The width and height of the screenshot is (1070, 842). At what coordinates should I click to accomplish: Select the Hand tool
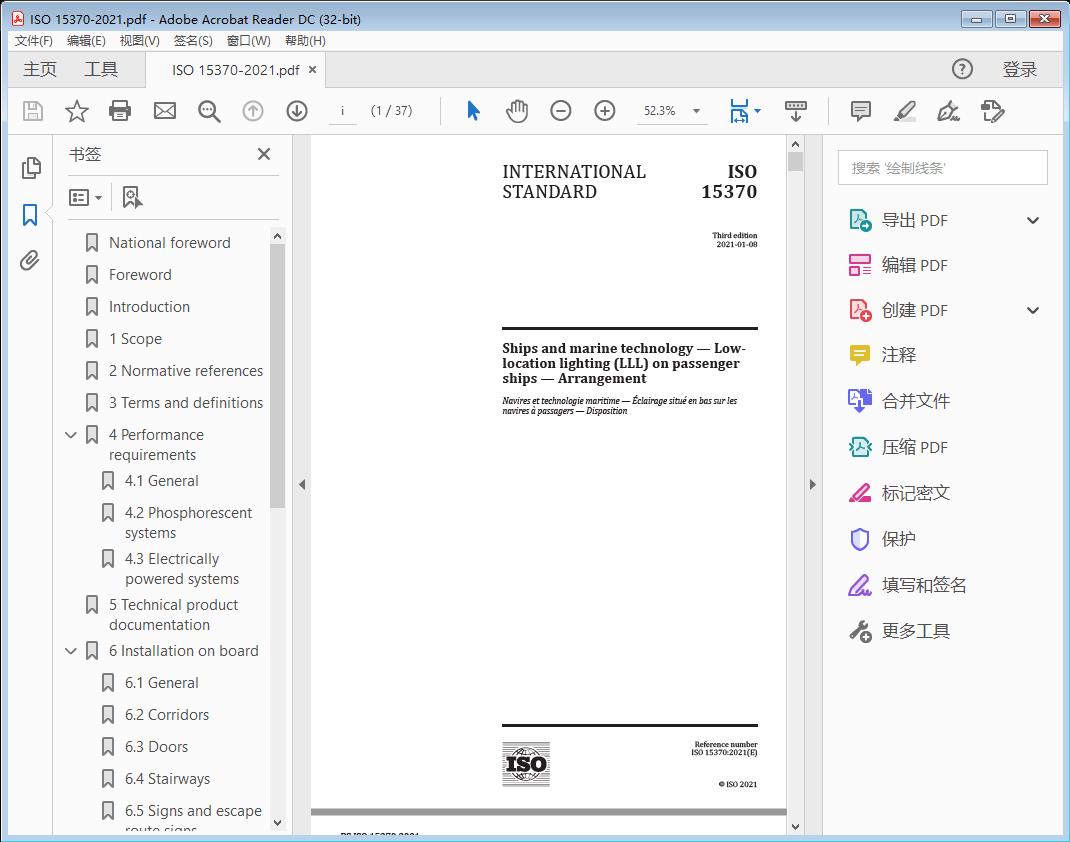[x=517, y=111]
